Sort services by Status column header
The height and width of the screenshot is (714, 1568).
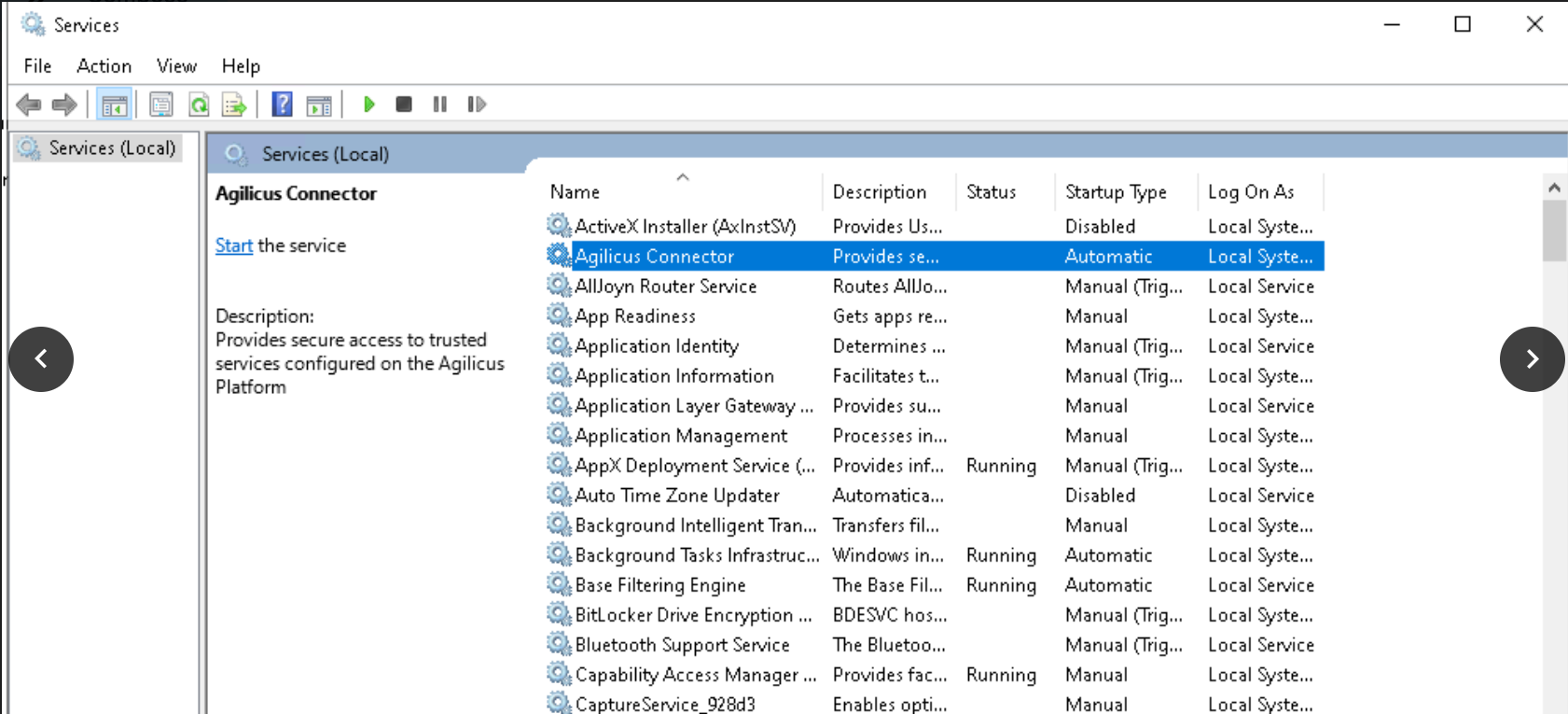pyautogui.click(x=991, y=192)
